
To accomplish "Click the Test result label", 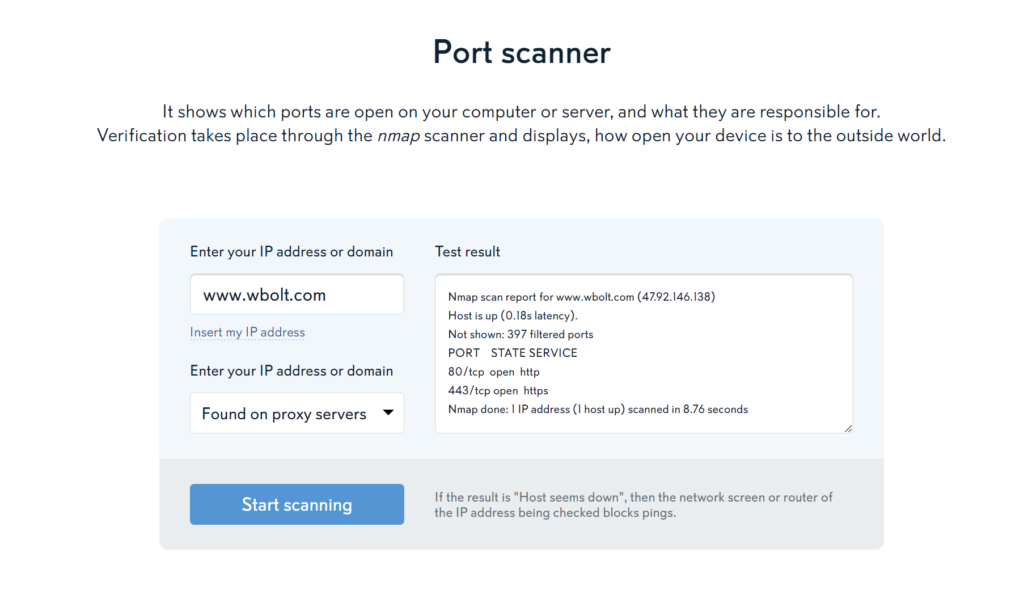I will (x=468, y=252).
